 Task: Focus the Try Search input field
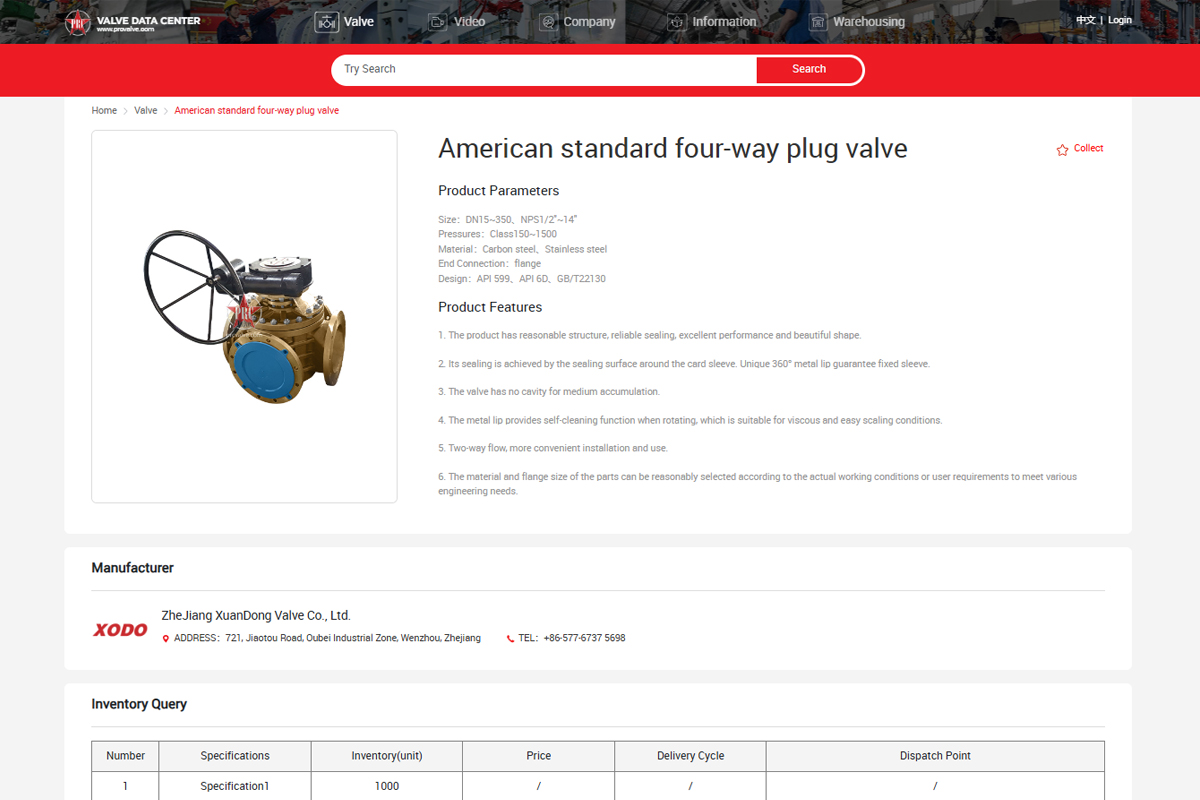[545, 70]
